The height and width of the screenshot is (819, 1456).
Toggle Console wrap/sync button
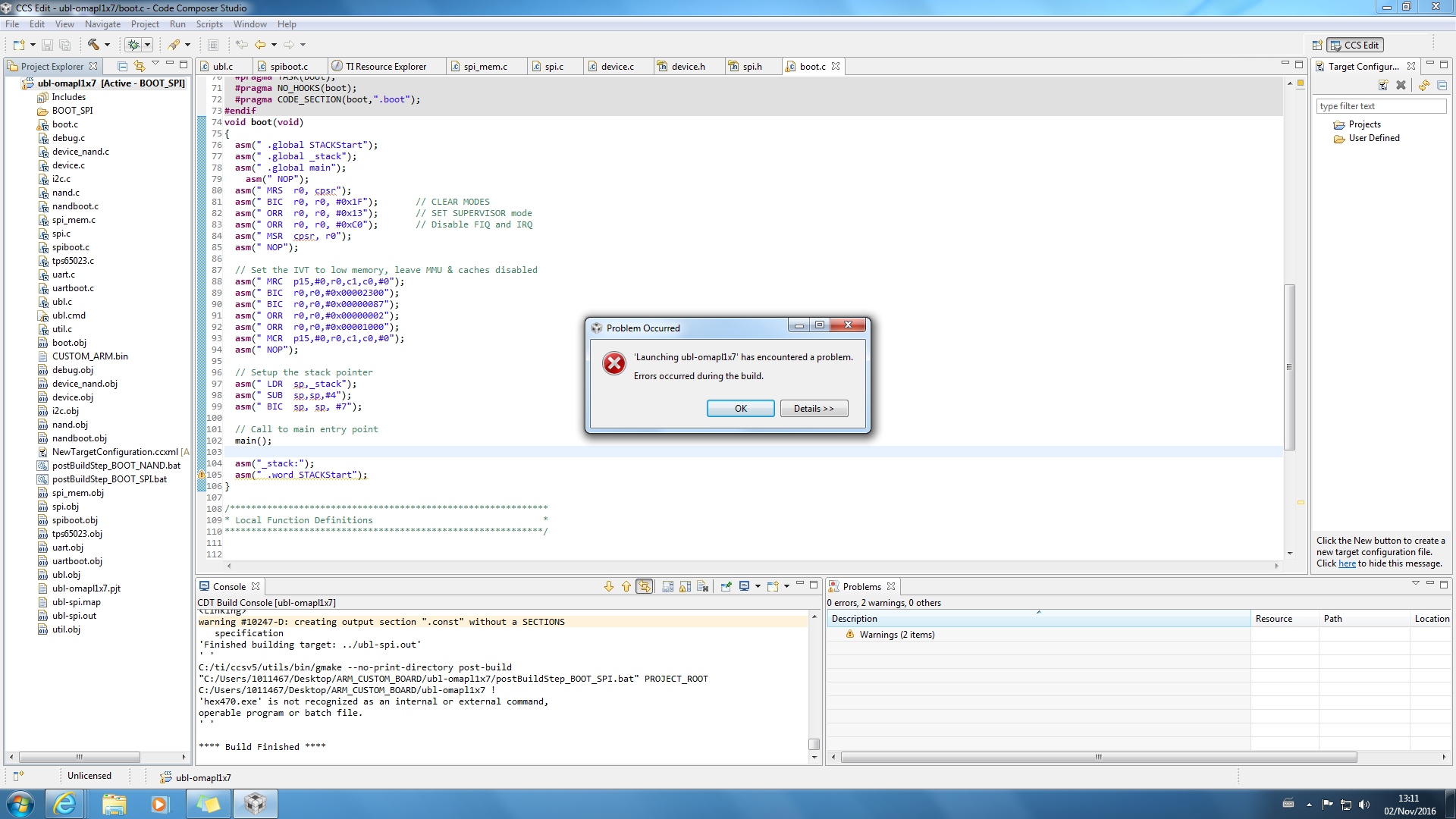click(645, 586)
